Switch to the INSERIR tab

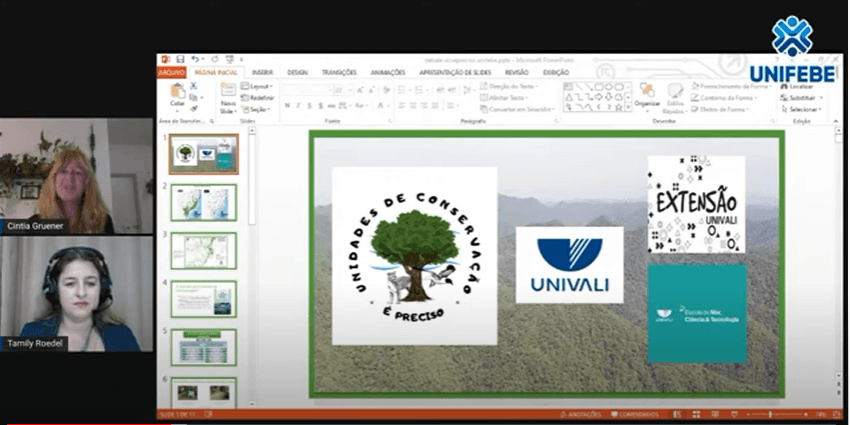click(x=262, y=72)
